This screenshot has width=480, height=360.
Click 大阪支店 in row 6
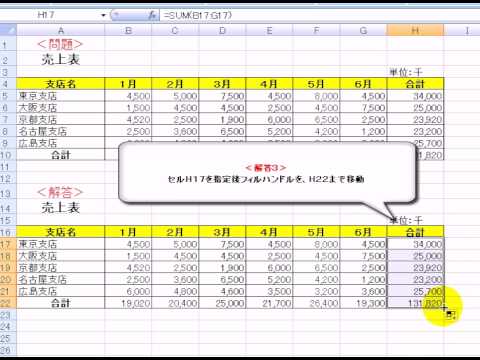click(x=61, y=108)
